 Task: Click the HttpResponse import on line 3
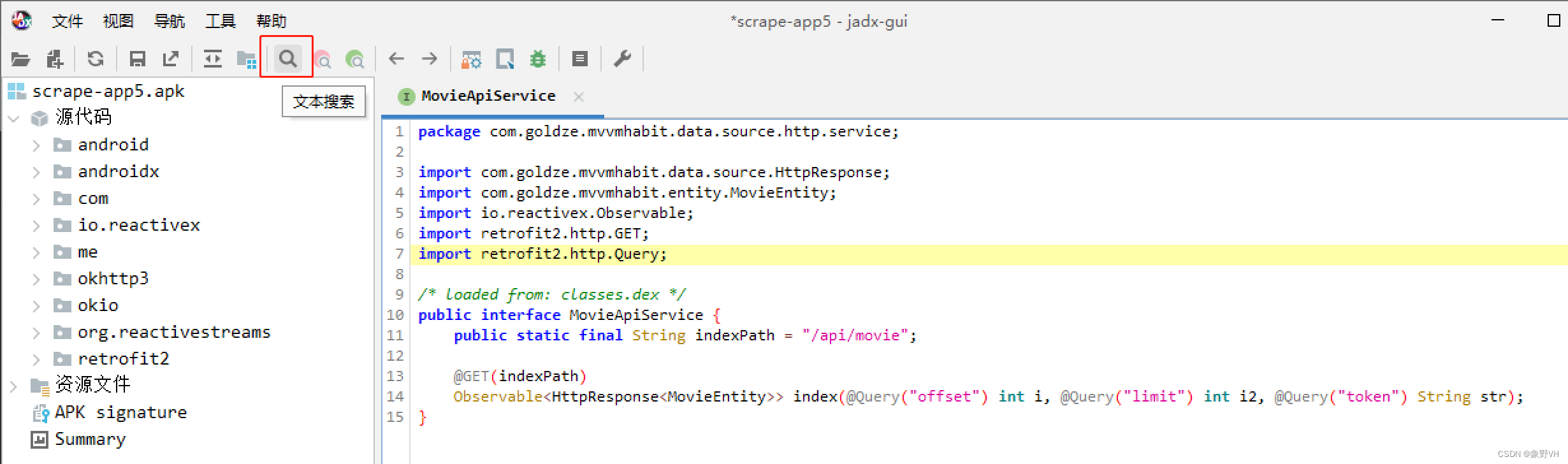pyautogui.click(x=654, y=172)
